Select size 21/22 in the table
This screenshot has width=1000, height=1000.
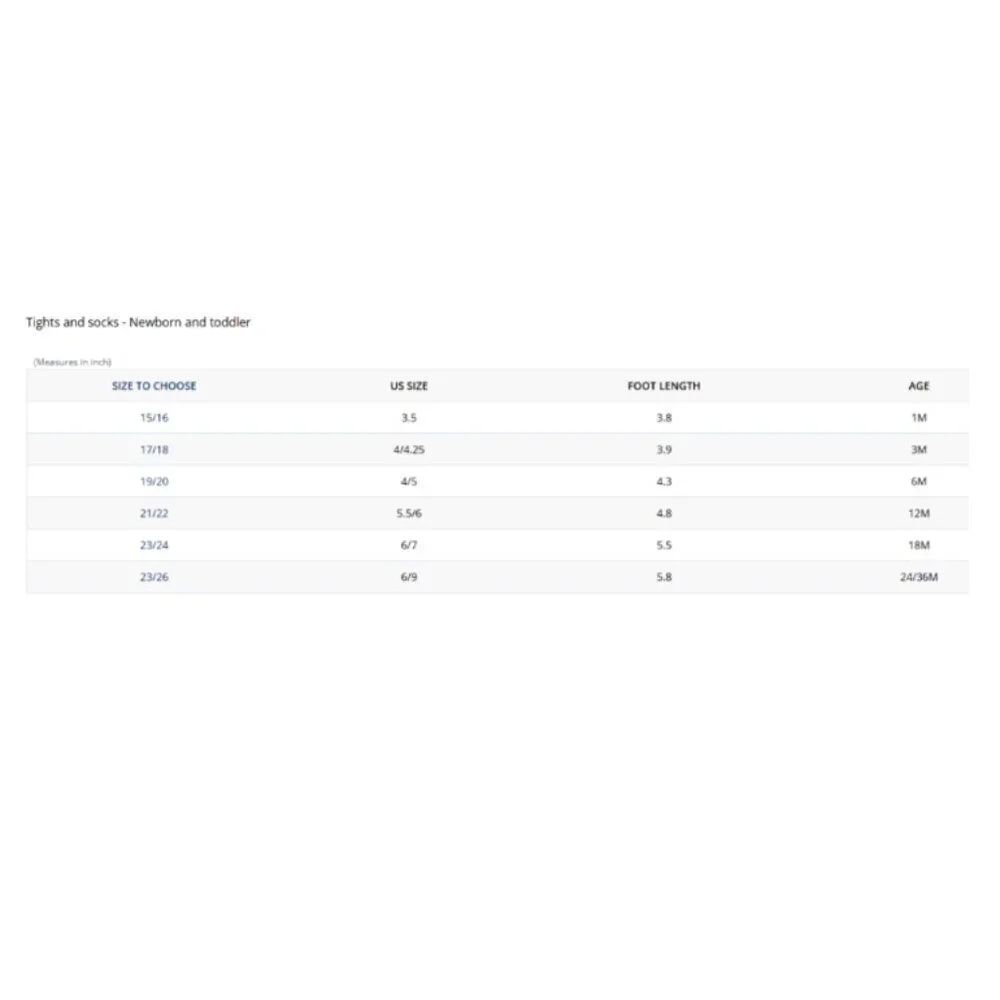pos(154,513)
